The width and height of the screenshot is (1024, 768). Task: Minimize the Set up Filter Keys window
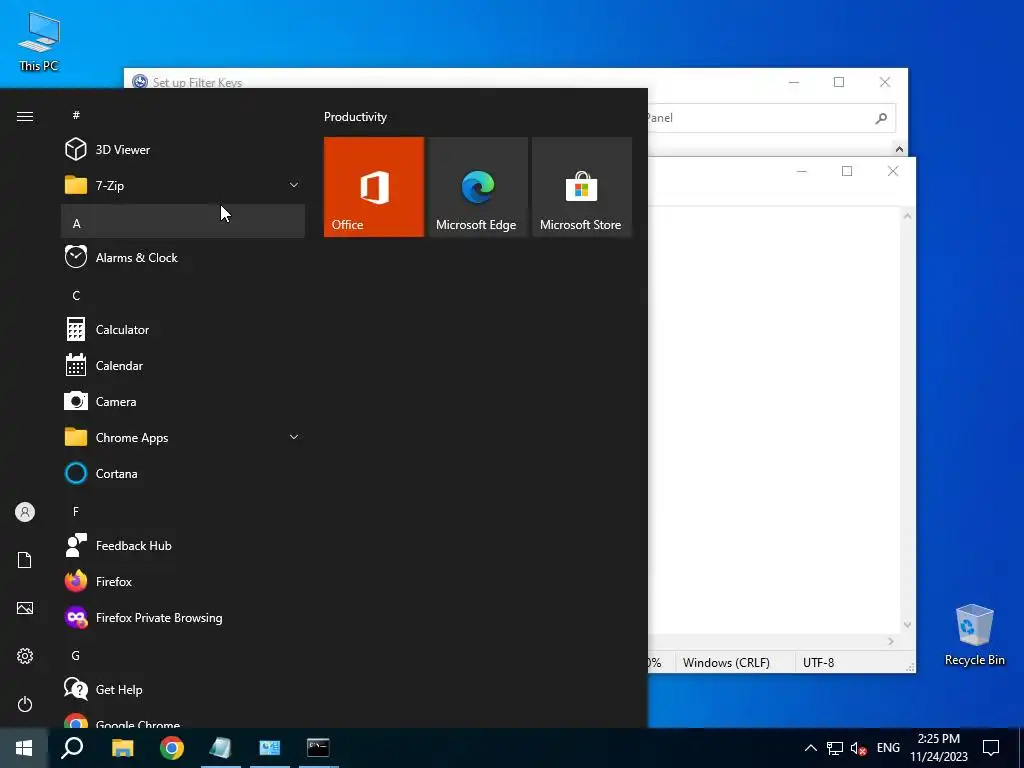click(794, 82)
